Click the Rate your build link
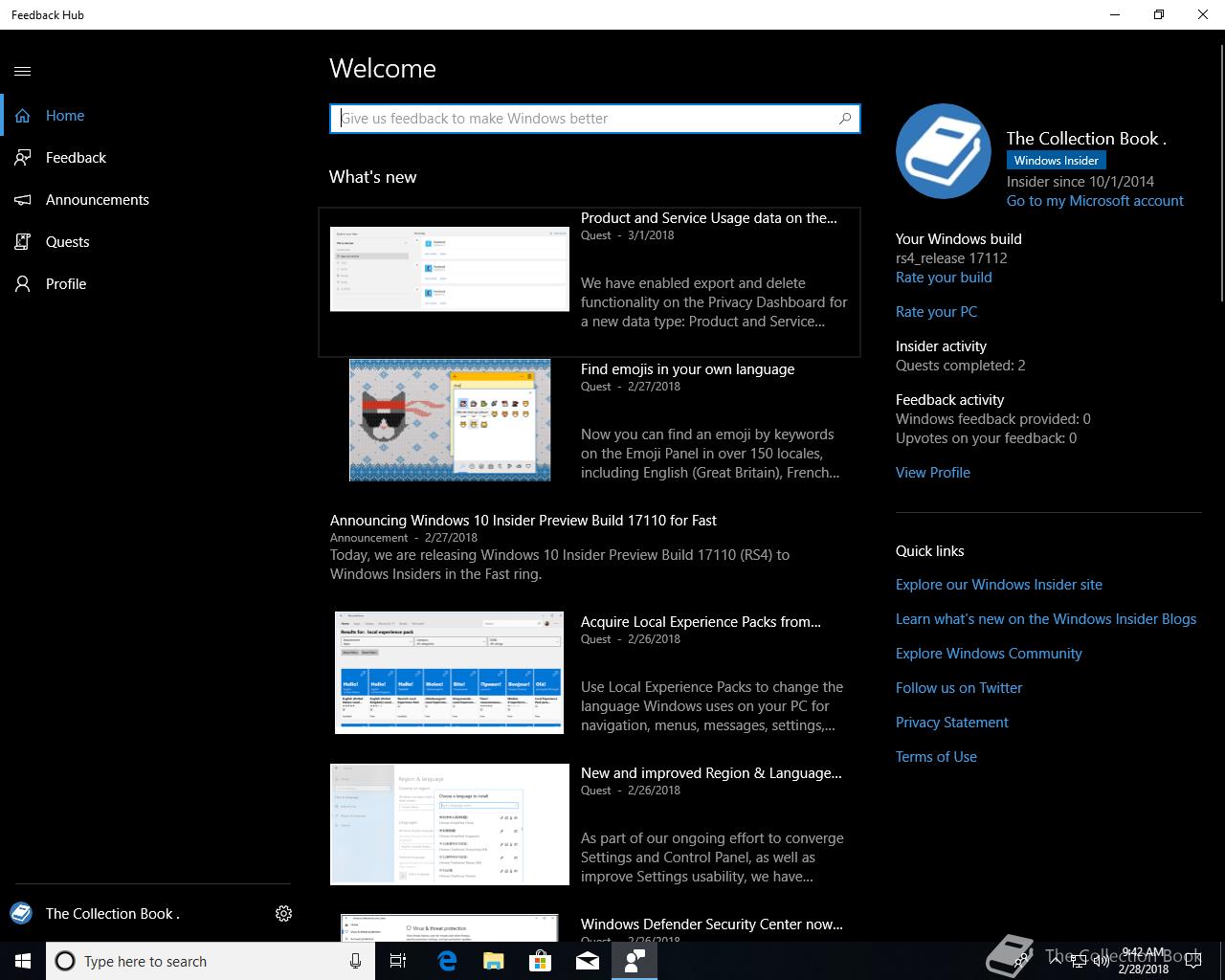This screenshot has height=980, width=1225. [x=944, y=278]
